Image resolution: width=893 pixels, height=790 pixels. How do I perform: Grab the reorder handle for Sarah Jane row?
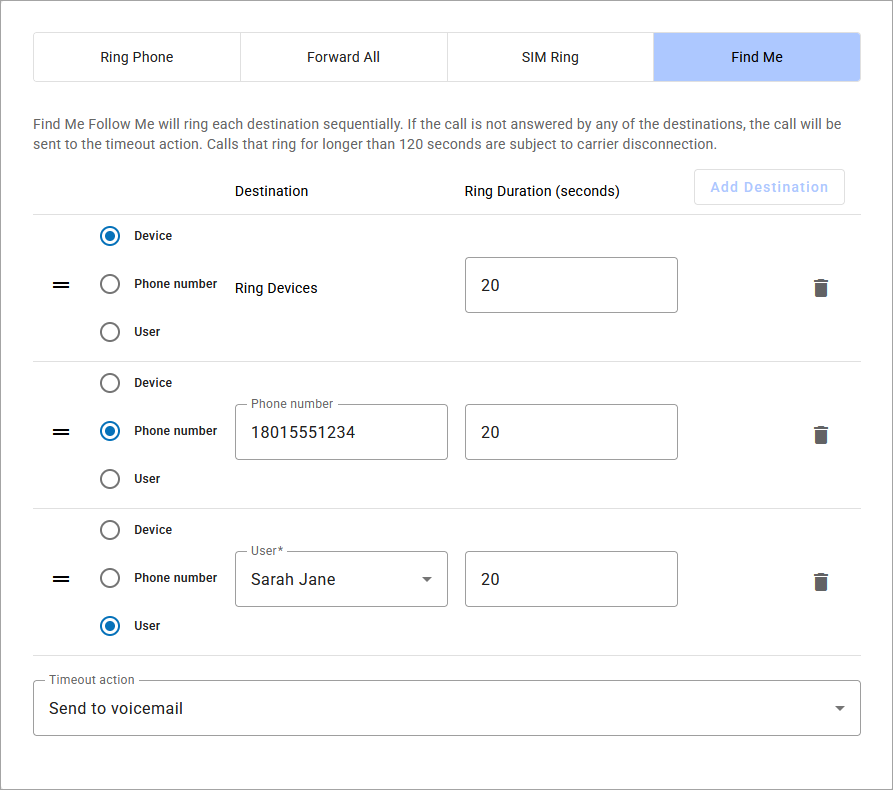tap(61, 579)
